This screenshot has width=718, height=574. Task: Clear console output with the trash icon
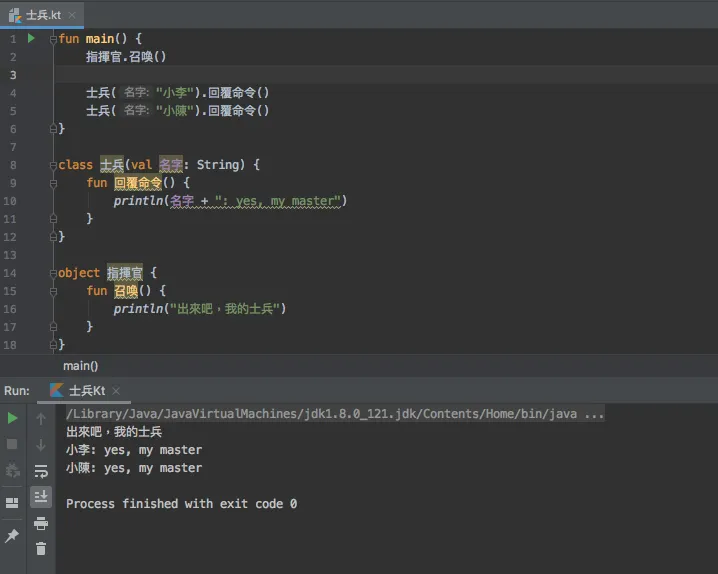pos(41,548)
